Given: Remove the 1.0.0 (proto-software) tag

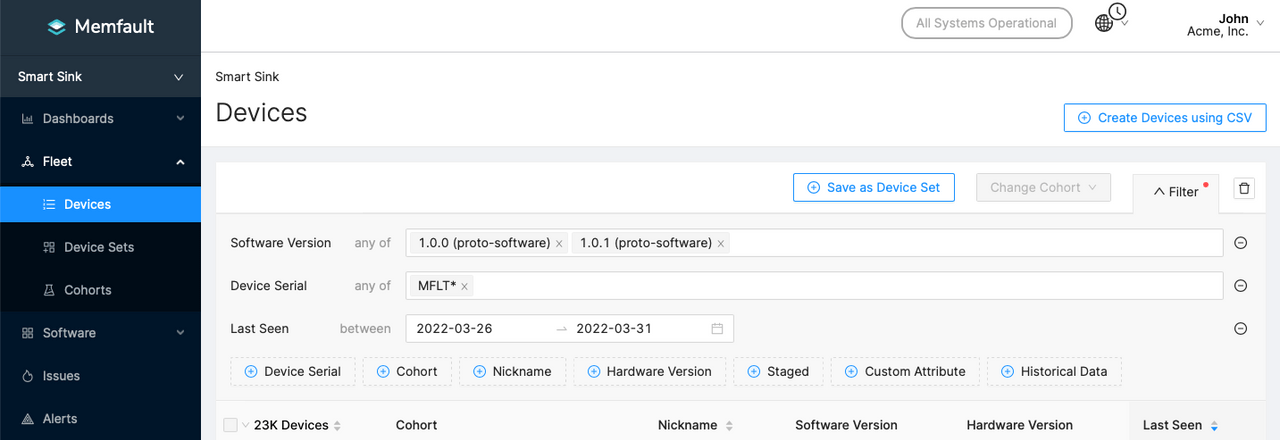Looking at the screenshot, I should click(559, 244).
